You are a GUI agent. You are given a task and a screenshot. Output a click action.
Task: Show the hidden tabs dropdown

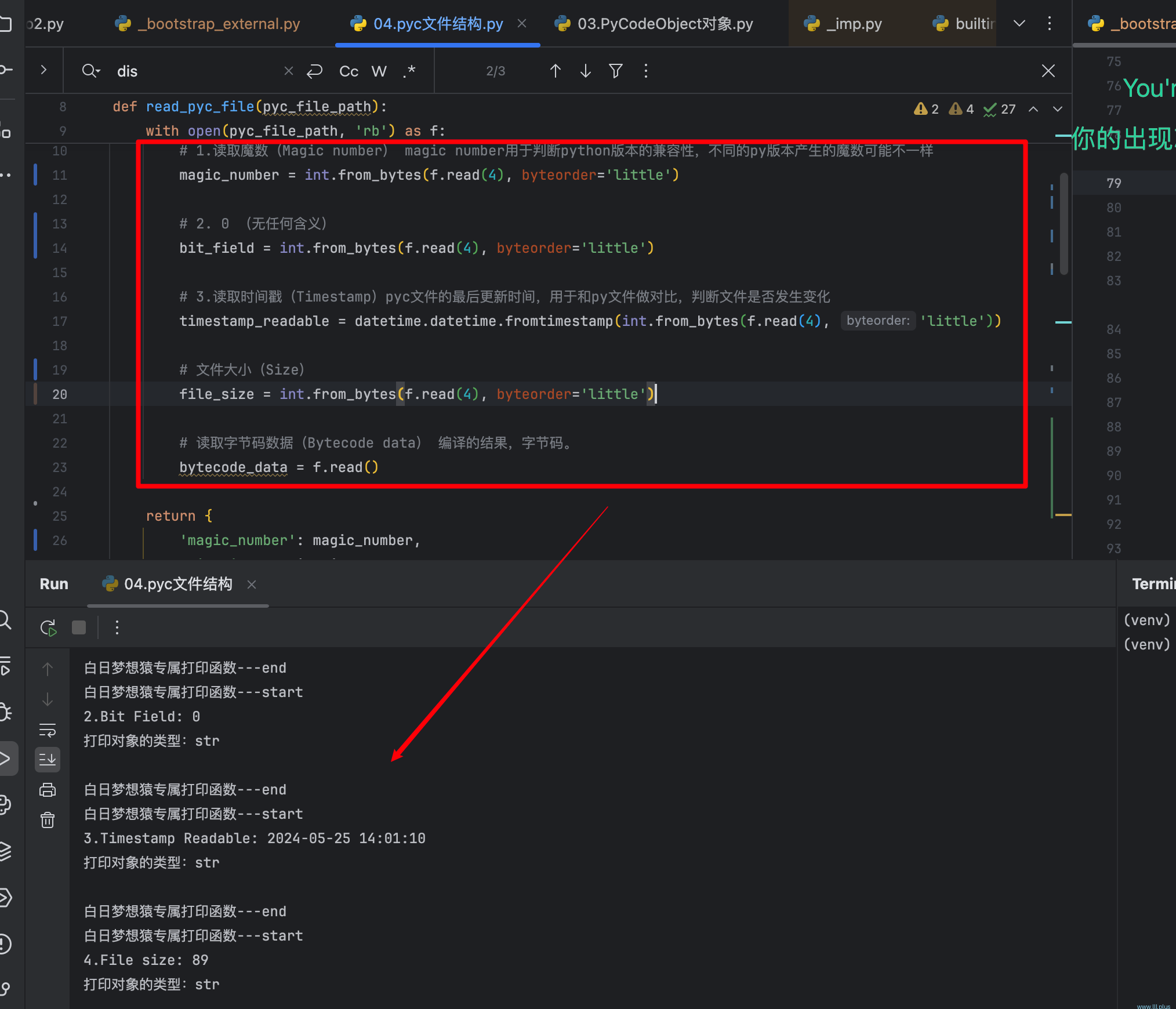(x=1019, y=24)
